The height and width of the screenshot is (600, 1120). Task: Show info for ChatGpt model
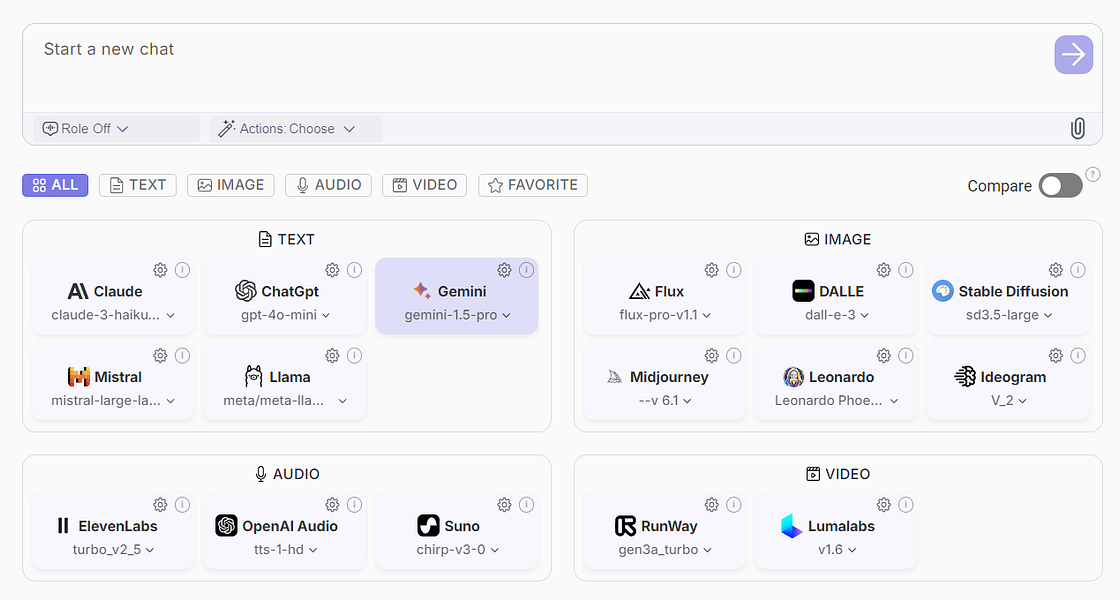coord(354,270)
